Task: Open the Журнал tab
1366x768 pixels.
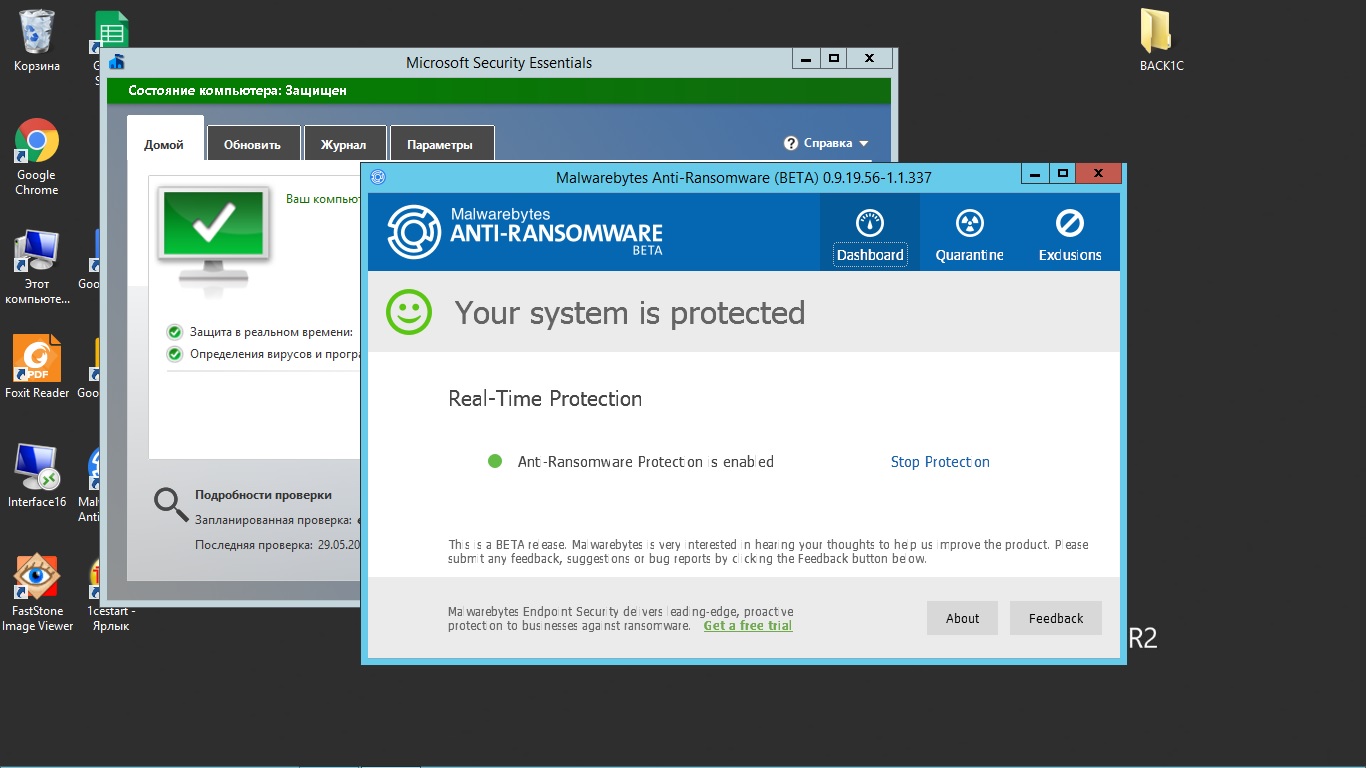Action: [343, 144]
